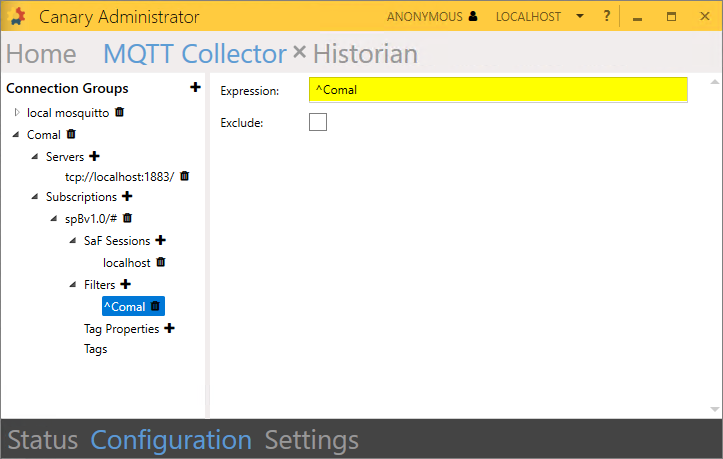Add a new subscription with plus icon
This screenshot has width=723, height=459.
coord(127,196)
